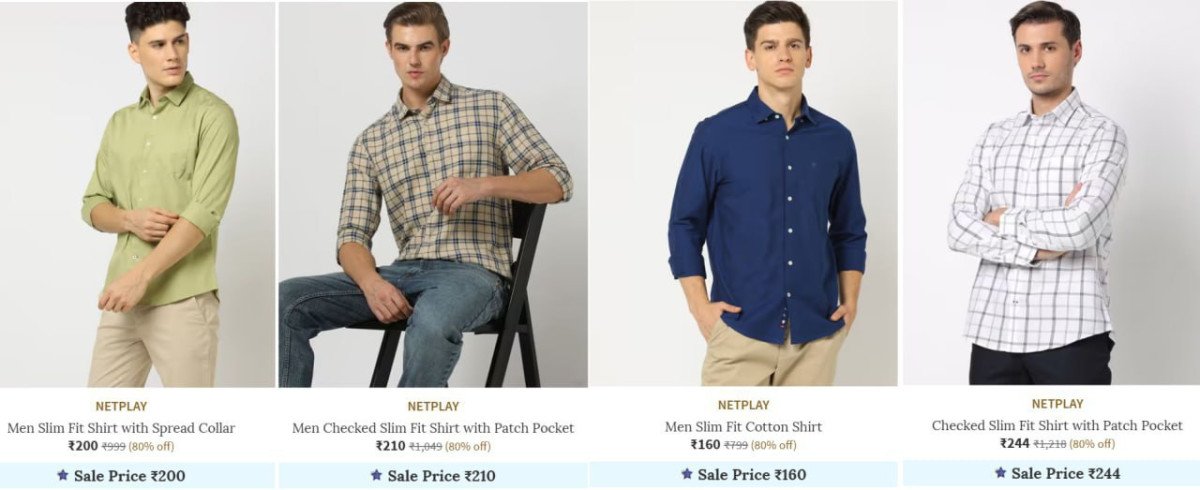Select Men Checked Slim Fit Shirt with Patch Pocket title

(x=433, y=428)
